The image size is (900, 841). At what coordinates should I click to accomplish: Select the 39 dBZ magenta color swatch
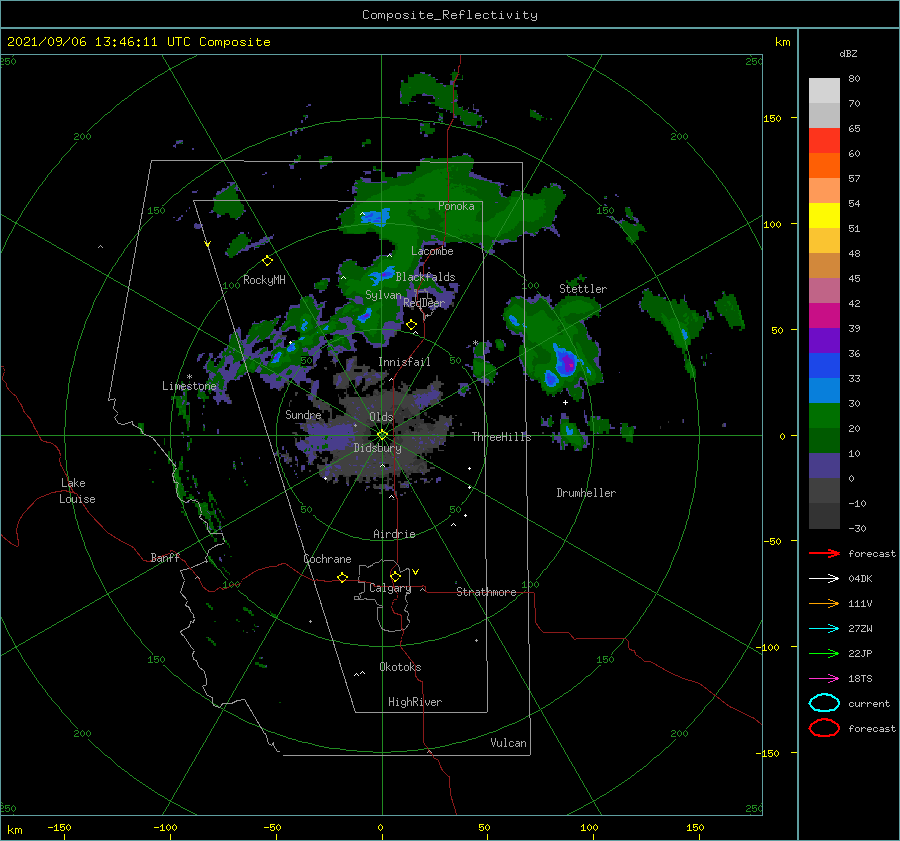tap(824, 315)
